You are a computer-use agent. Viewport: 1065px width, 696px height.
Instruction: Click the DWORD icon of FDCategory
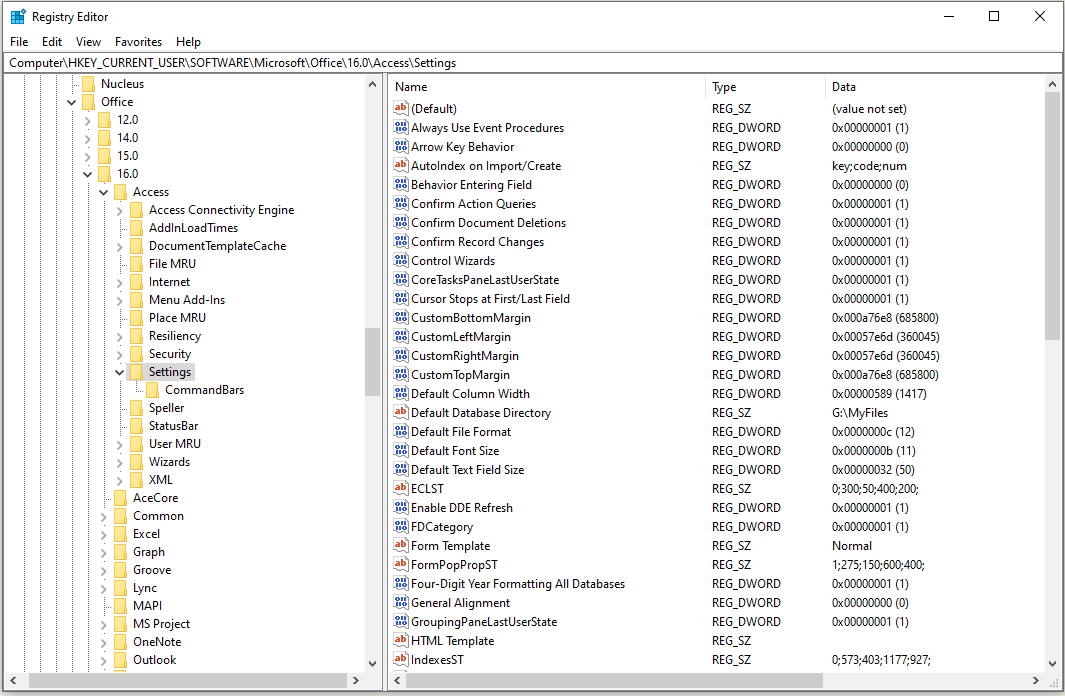(401, 526)
